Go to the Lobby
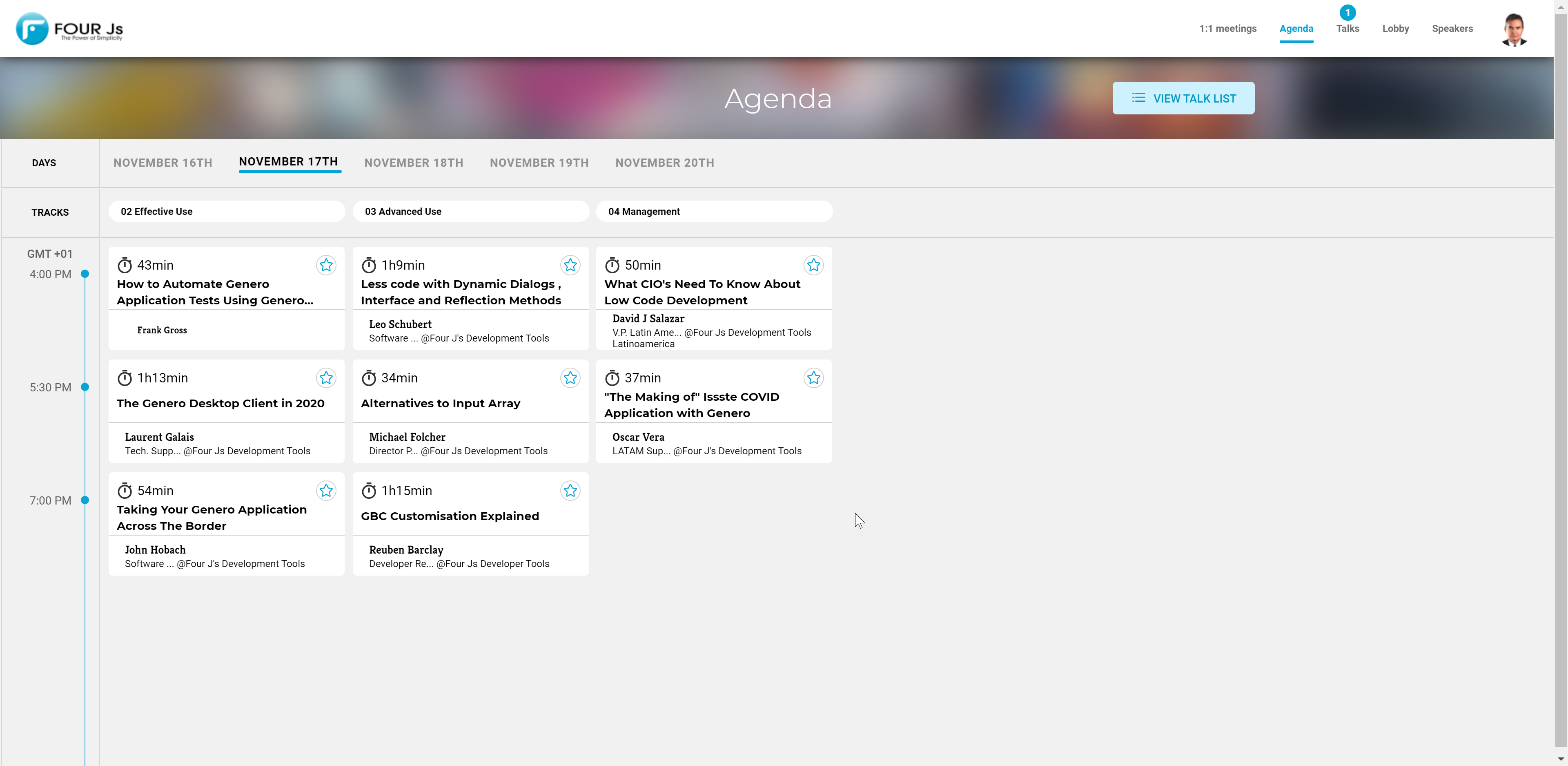1568x766 pixels. tap(1395, 29)
